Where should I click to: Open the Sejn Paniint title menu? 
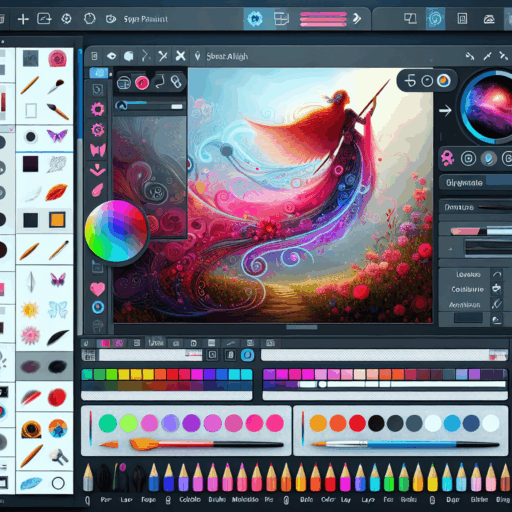pos(146,19)
